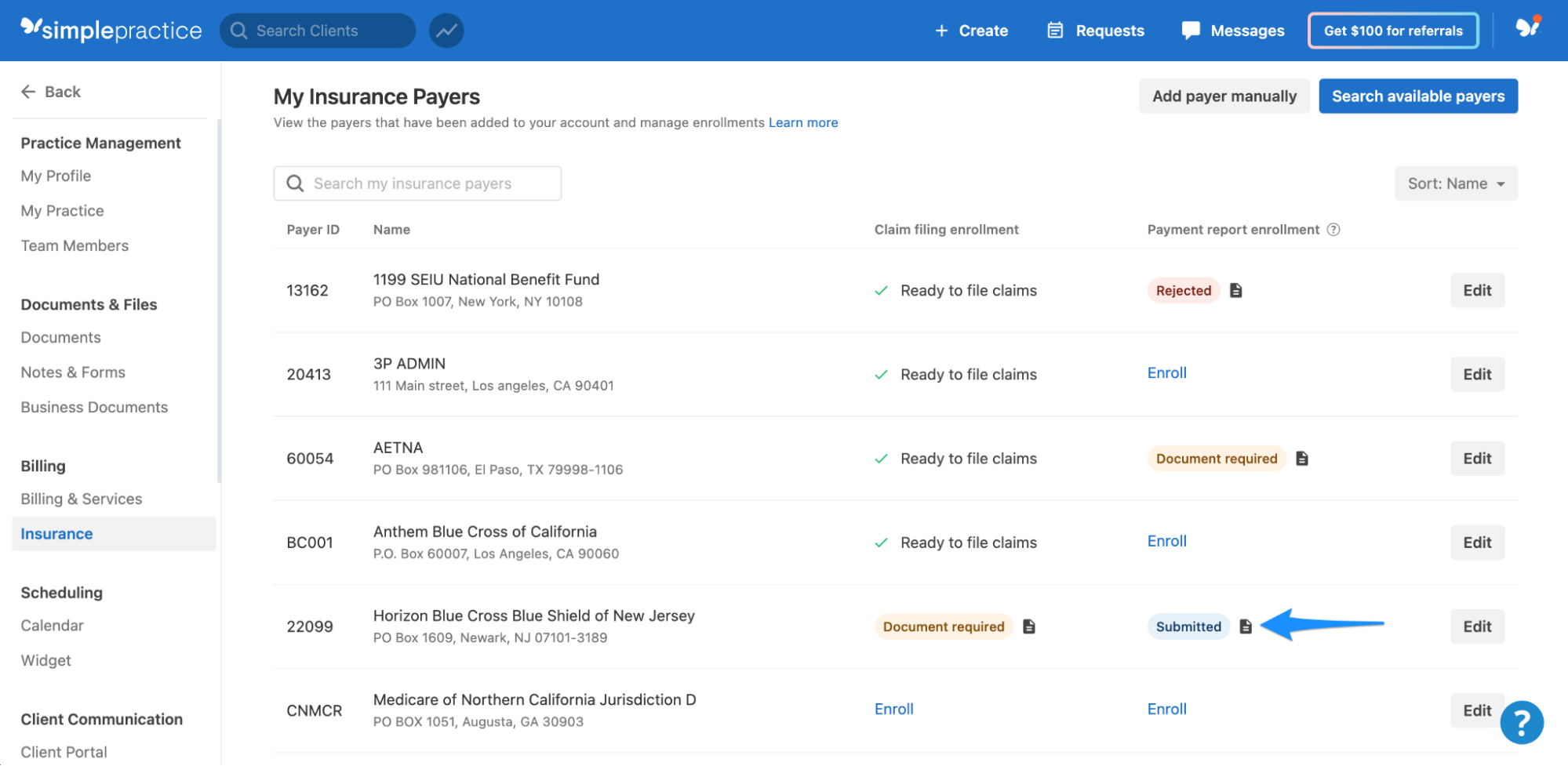Click the plus icon next to Create
Viewport: 1568px width, 766px height.
(x=941, y=31)
